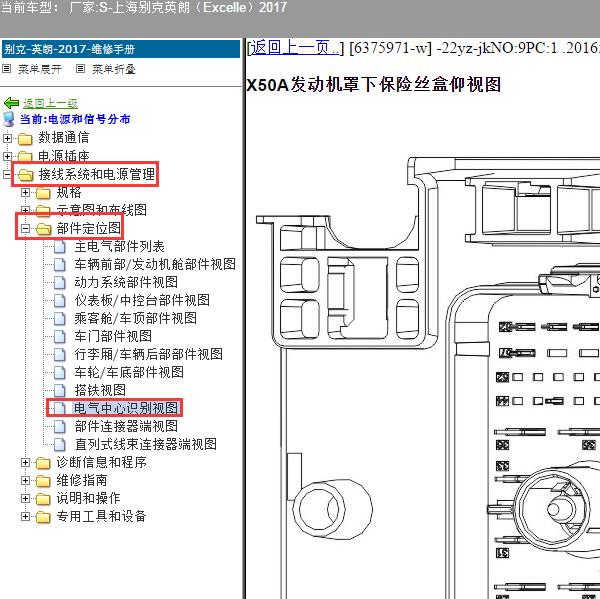600x599 pixels.
Task: Click the page icon for 车门部件视图
Action: 60,336
